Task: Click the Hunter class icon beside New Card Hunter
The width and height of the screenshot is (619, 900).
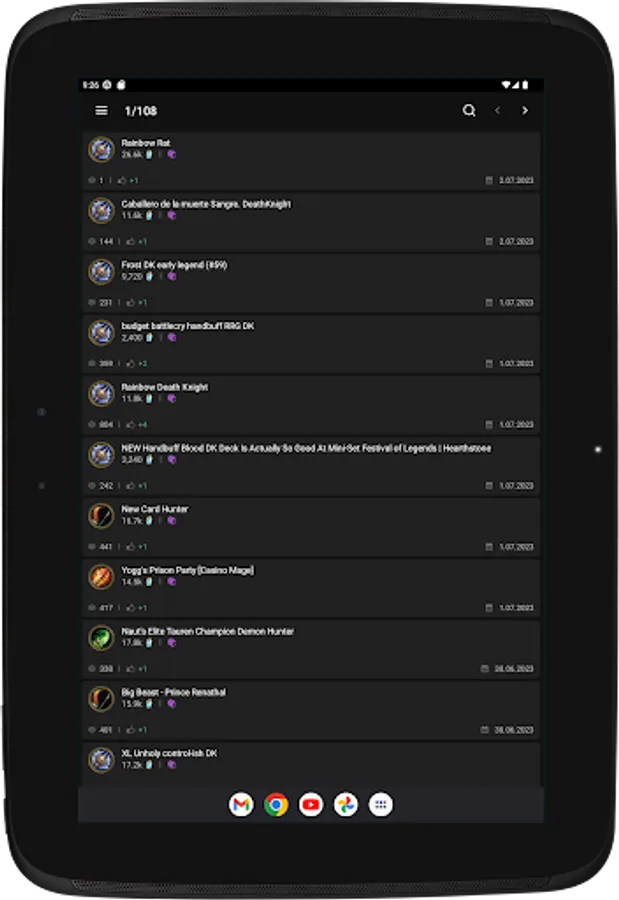Action: click(x=101, y=516)
